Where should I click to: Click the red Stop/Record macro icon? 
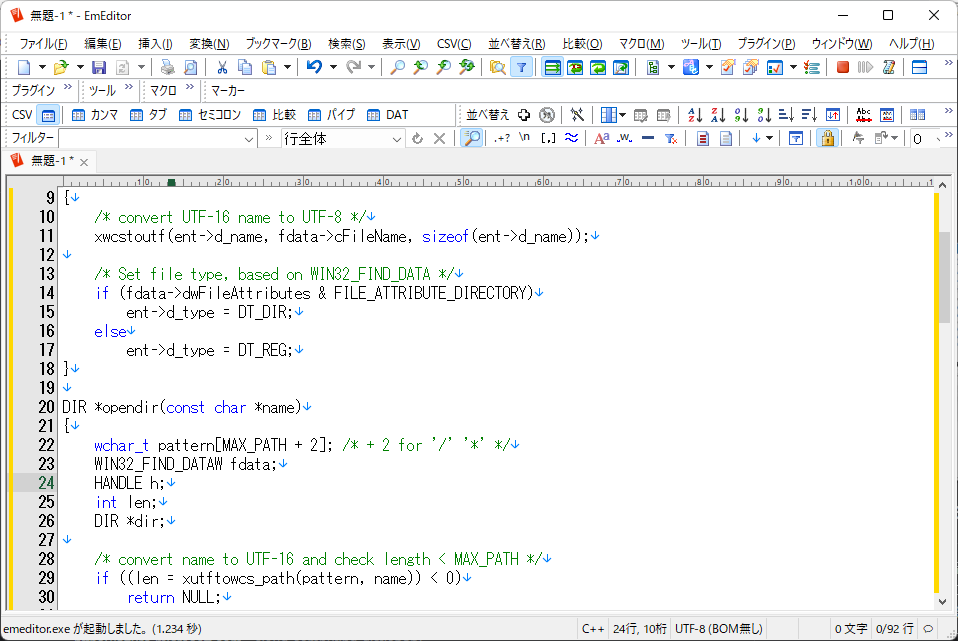pos(843,67)
